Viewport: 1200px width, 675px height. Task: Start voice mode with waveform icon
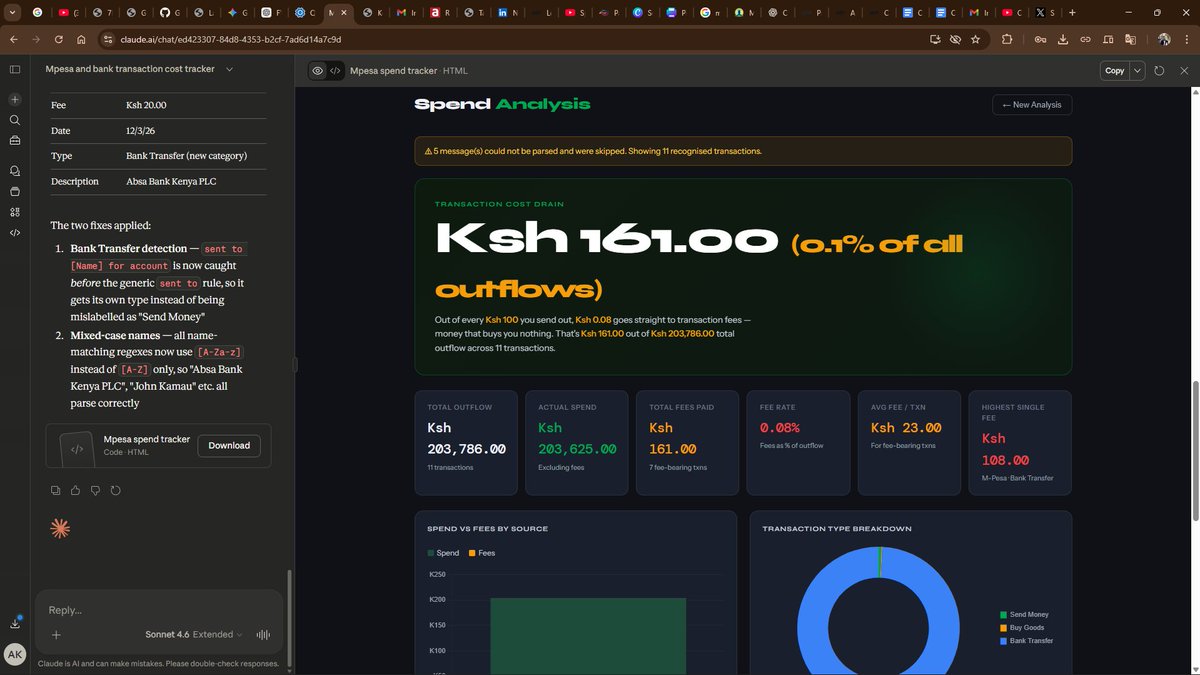[264, 634]
